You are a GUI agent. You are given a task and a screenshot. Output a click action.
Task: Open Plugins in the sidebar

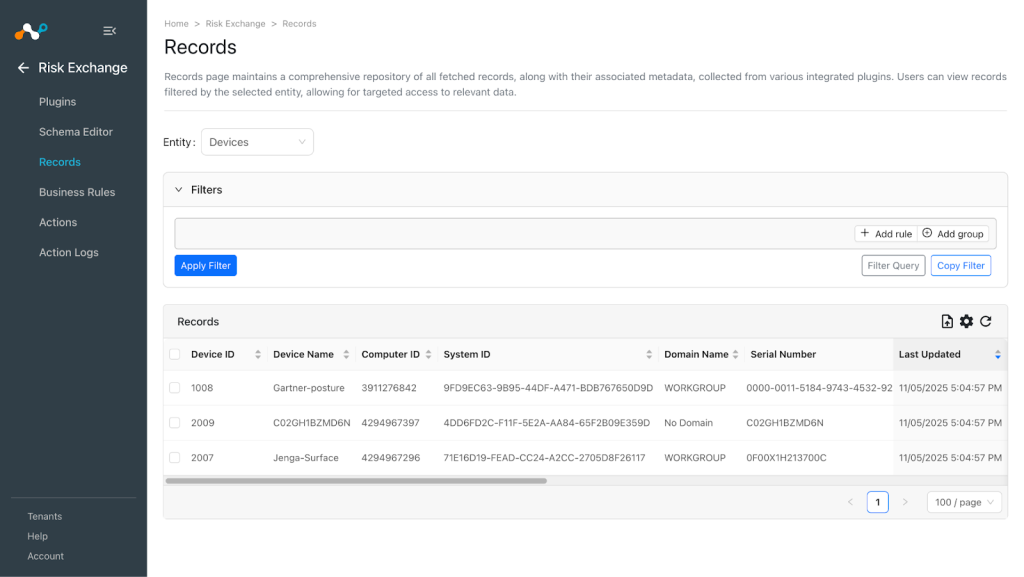click(57, 102)
